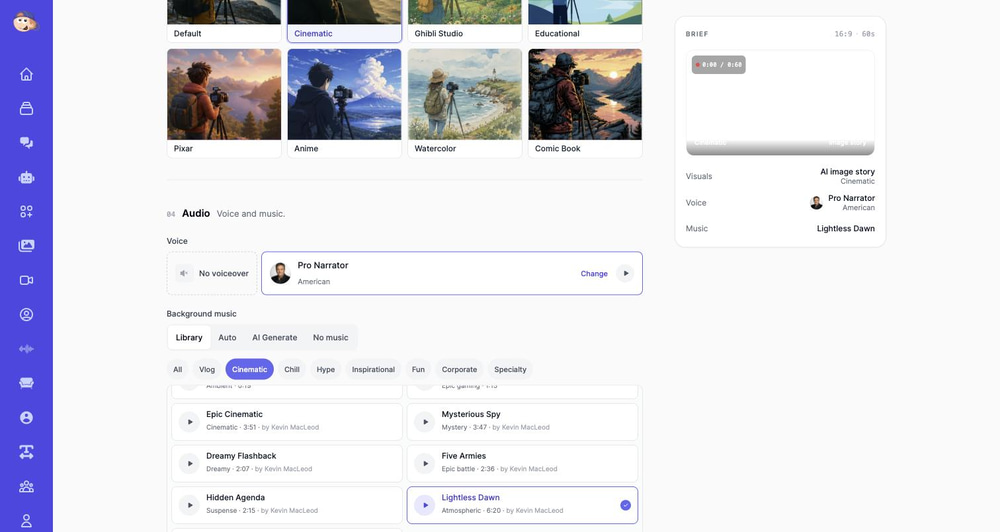Open the text tool icon in sidebar
Viewport: 1000px width, 532px height.
pos(26,452)
